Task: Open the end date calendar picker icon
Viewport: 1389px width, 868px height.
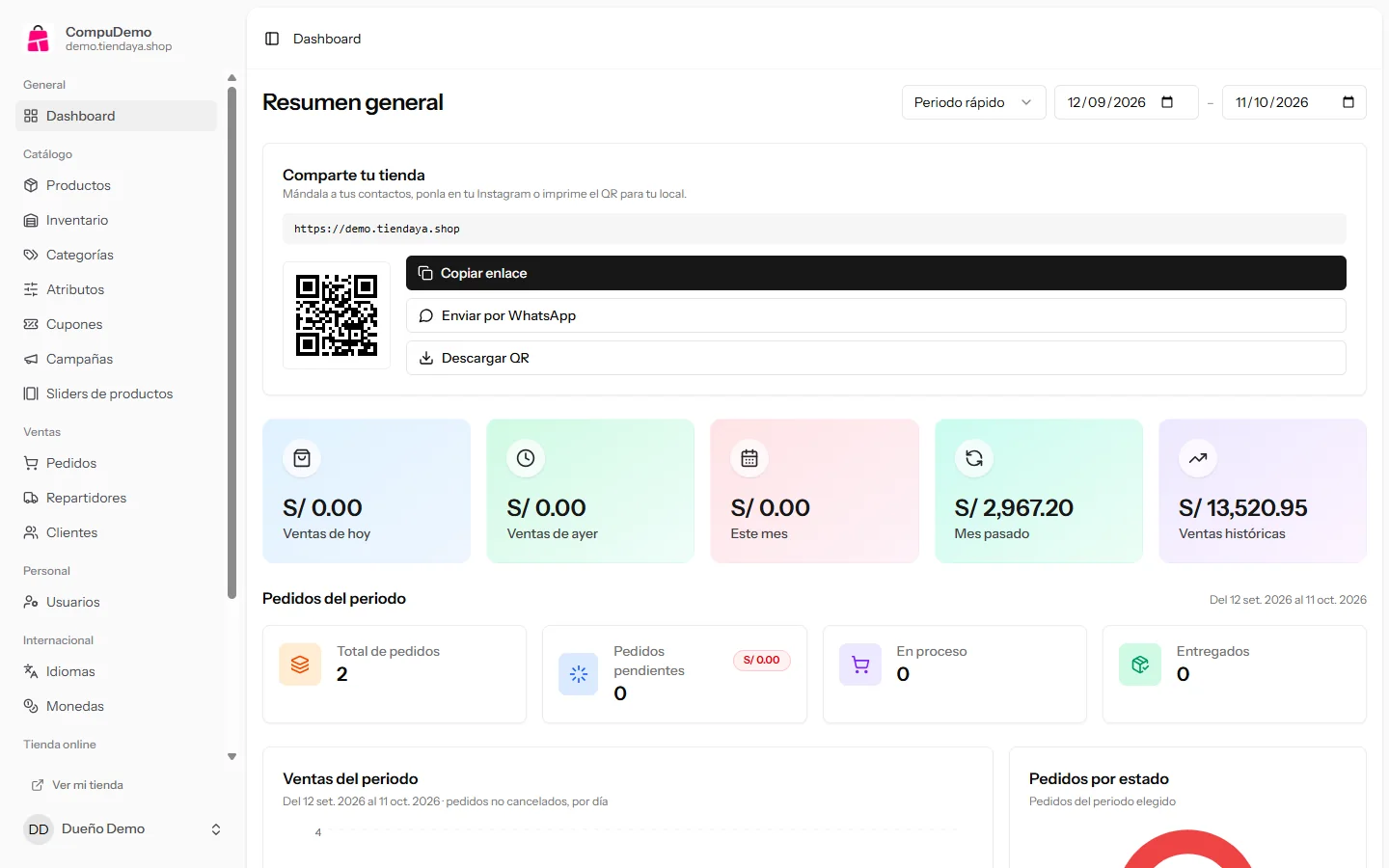Action: pyautogui.click(x=1348, y=102)
